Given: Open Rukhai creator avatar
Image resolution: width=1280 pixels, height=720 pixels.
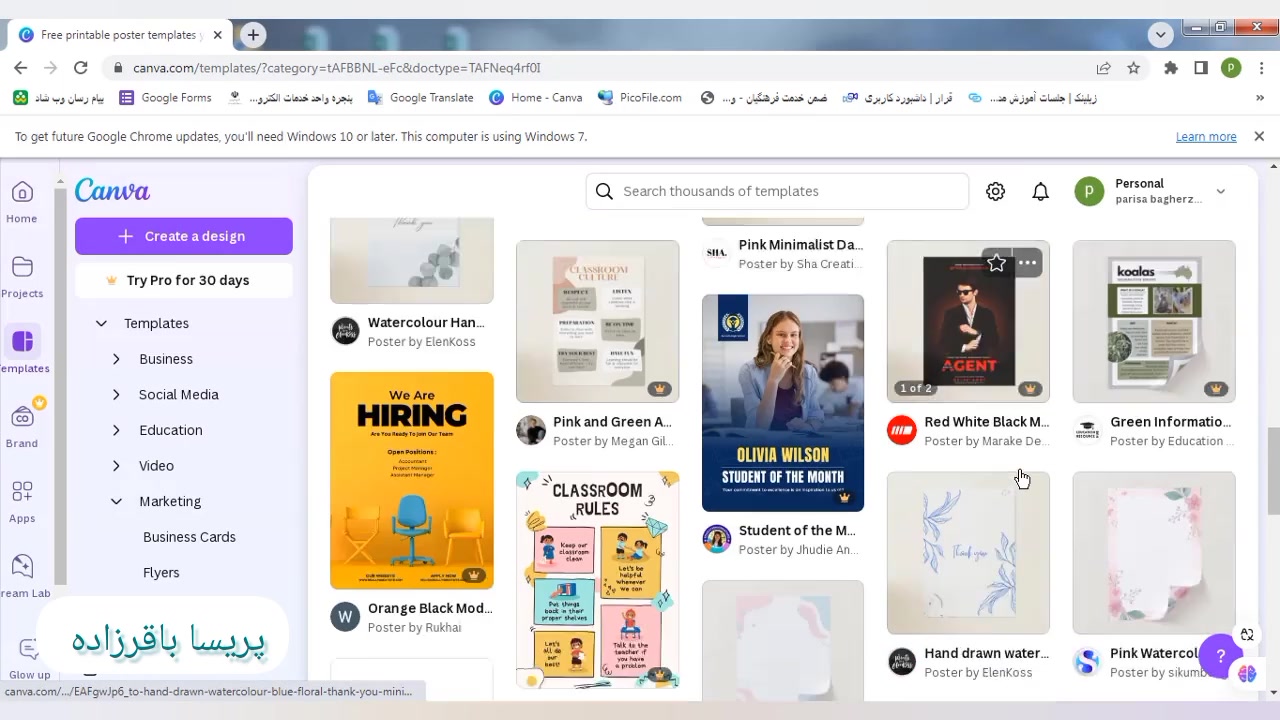Looking at the screenshot, I should 345,617.
